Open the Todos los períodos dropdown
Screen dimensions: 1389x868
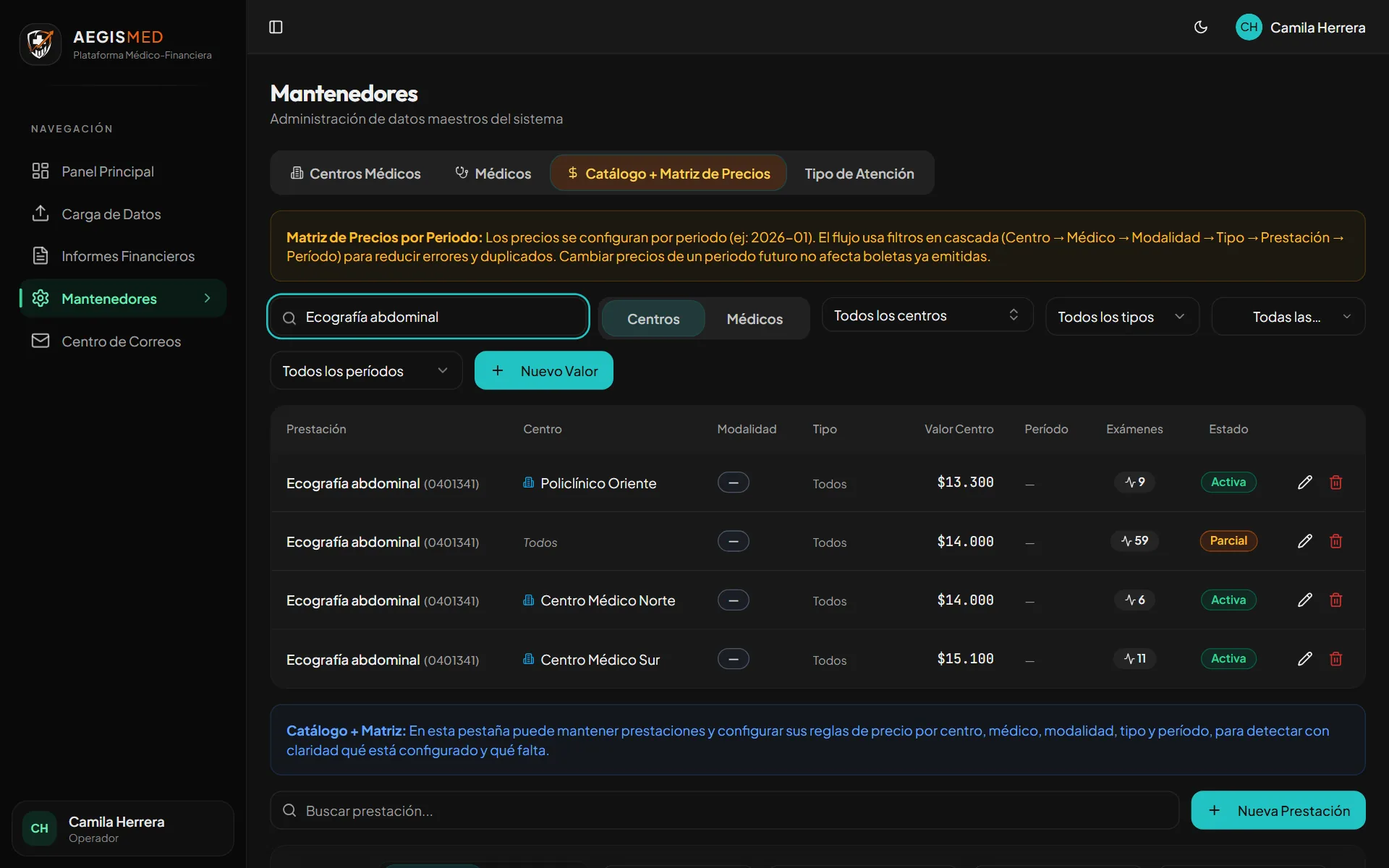click(x=366, y=370)
